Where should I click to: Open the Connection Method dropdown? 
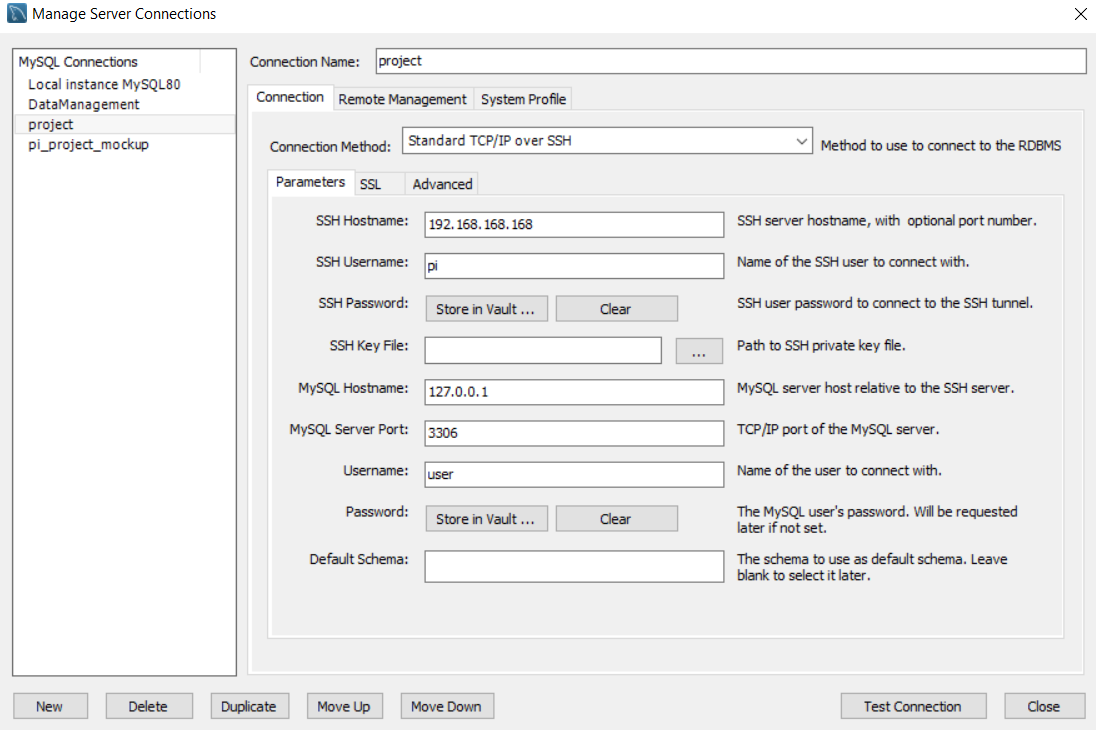point(607,141)
